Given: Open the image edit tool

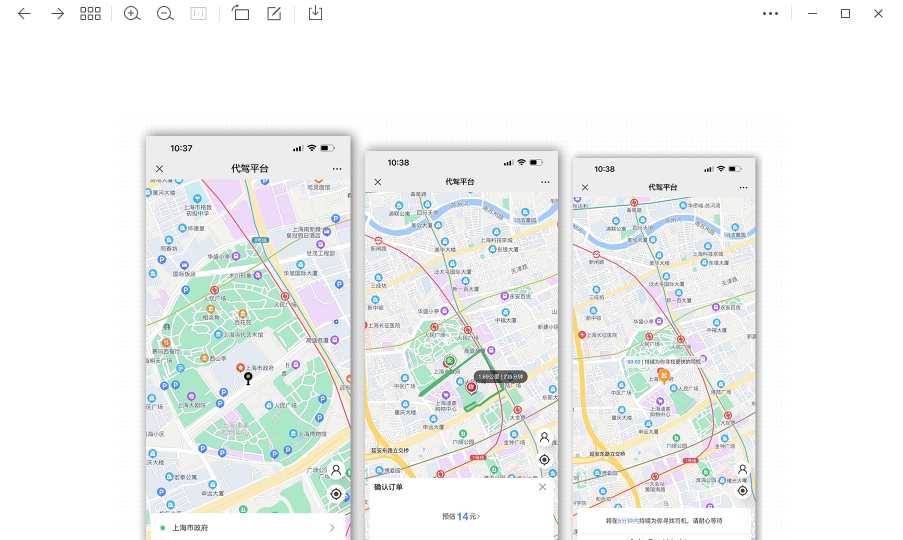Looking at the screenshot, I should [x=274, y=14].
